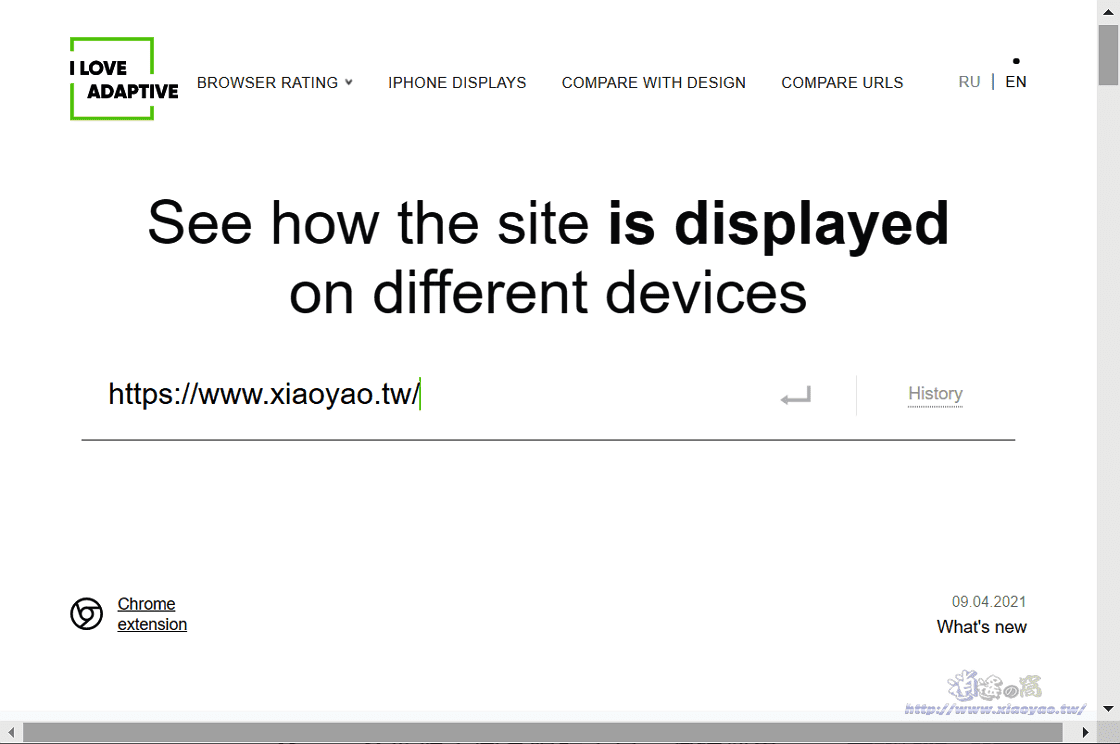Click the scroll right arrow
This screenshot has height=744, width=1120.
click(x=1085, y=733)
